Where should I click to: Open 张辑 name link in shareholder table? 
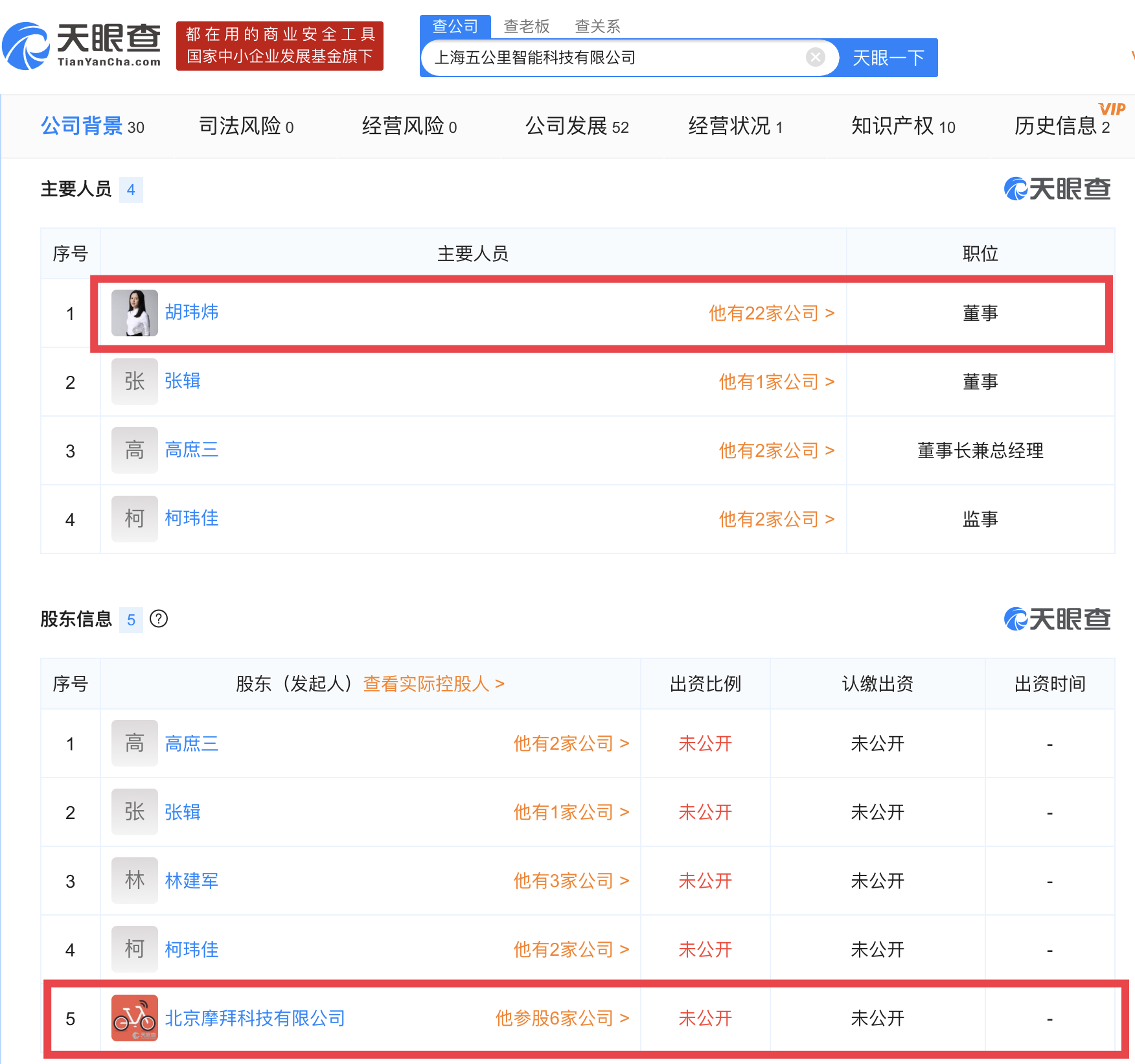pos(183,813)
